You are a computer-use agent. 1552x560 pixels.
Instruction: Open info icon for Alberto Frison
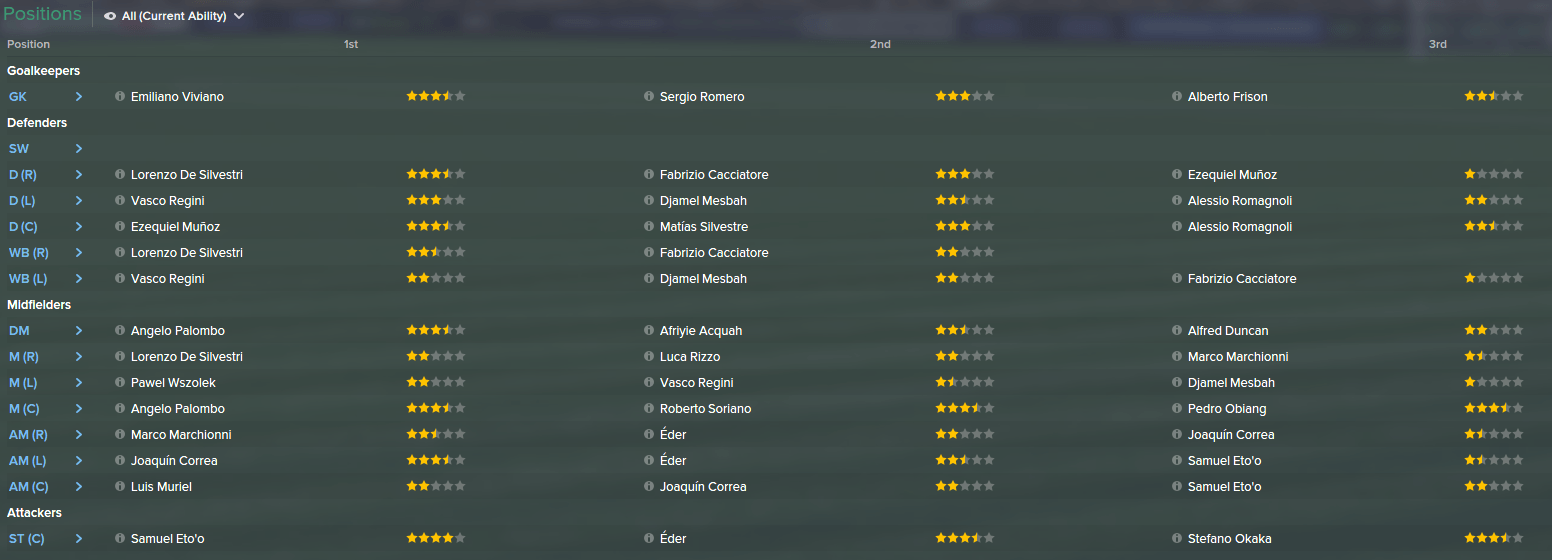1177,97
